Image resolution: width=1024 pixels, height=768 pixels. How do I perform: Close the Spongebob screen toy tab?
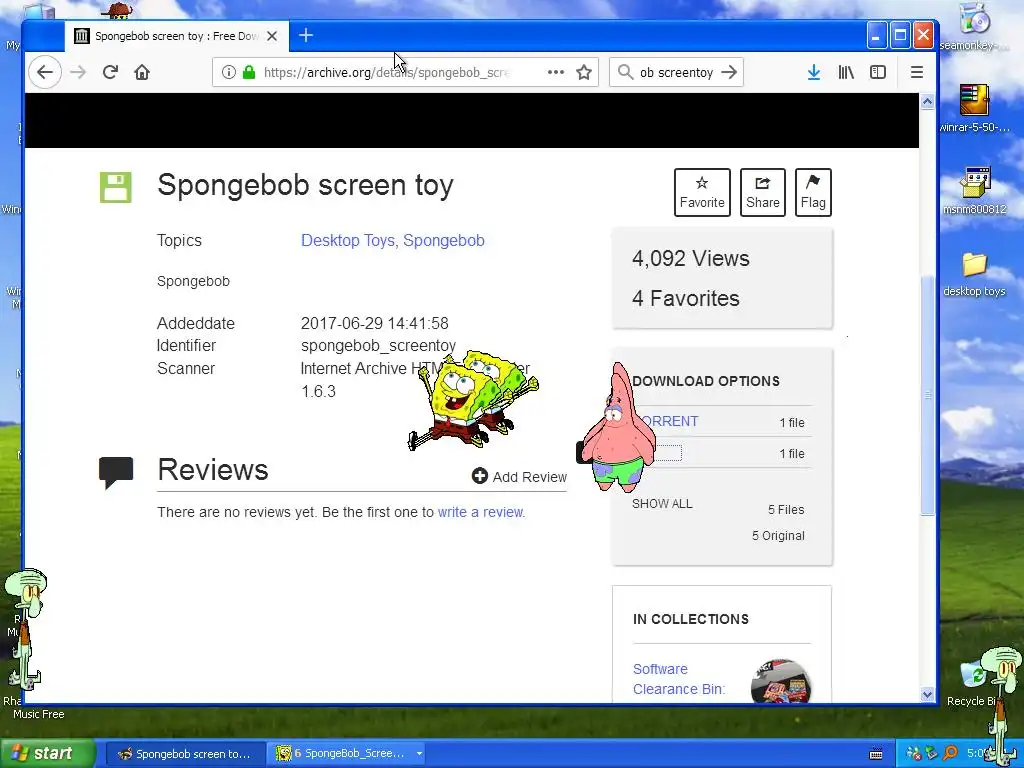coord(272,36)
